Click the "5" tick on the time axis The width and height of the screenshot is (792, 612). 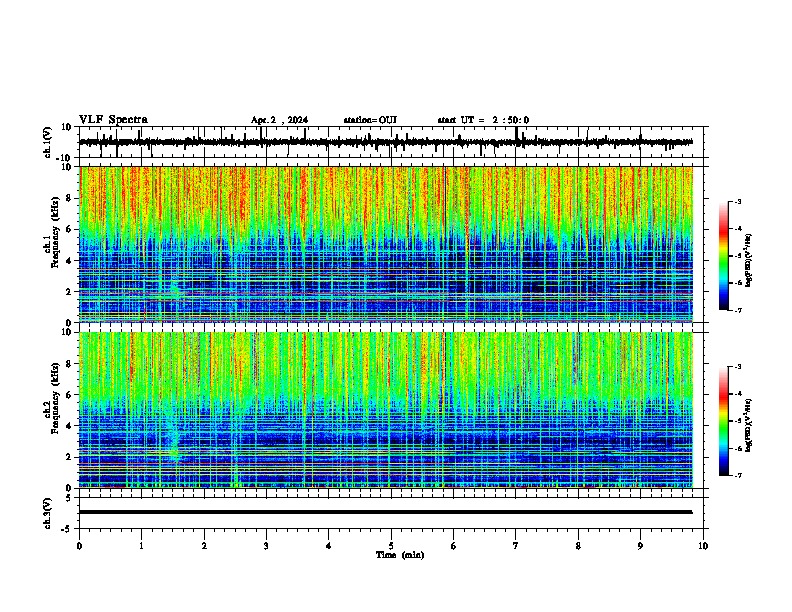[391, 546]
